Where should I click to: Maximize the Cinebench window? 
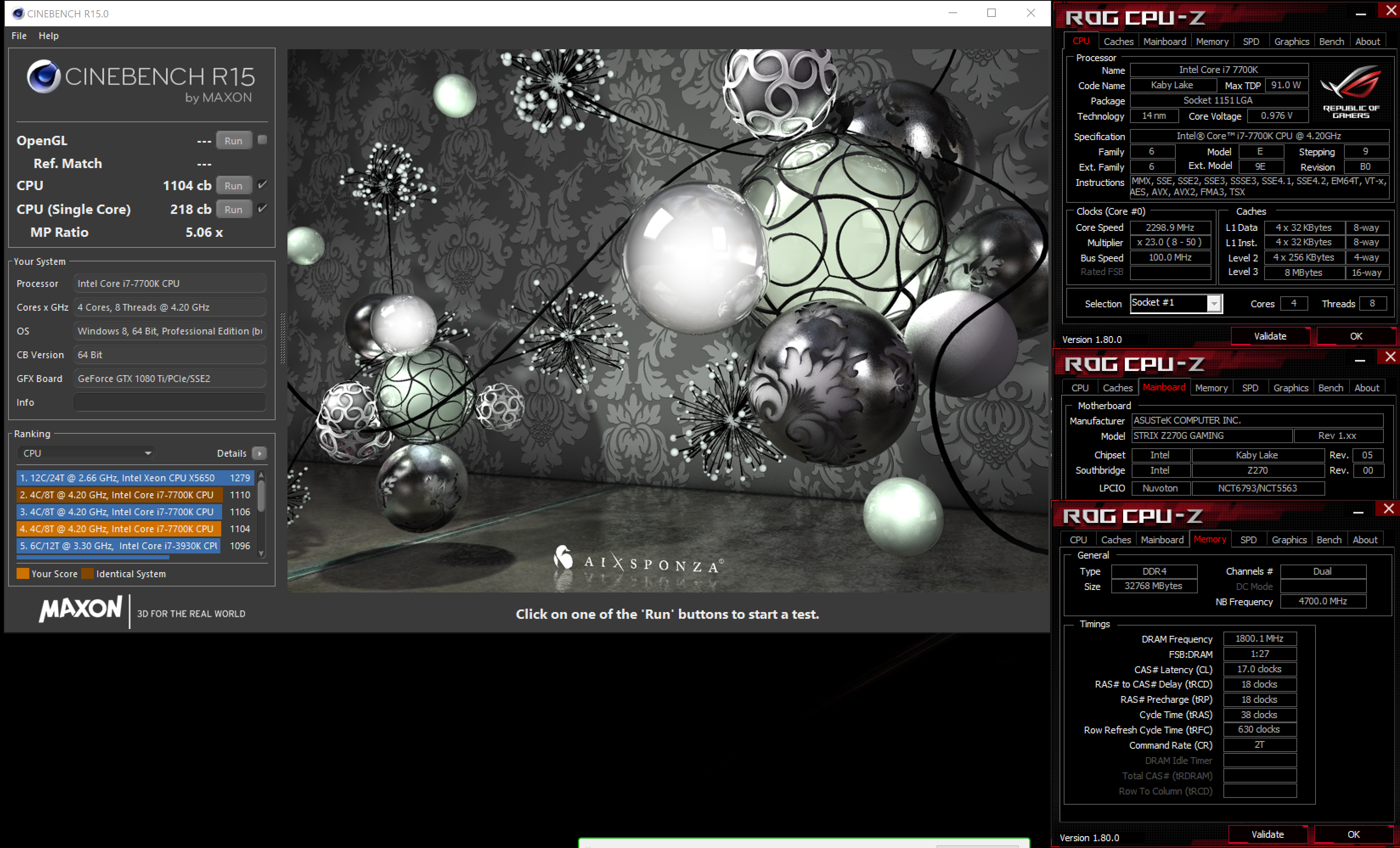tap(992, 13)
